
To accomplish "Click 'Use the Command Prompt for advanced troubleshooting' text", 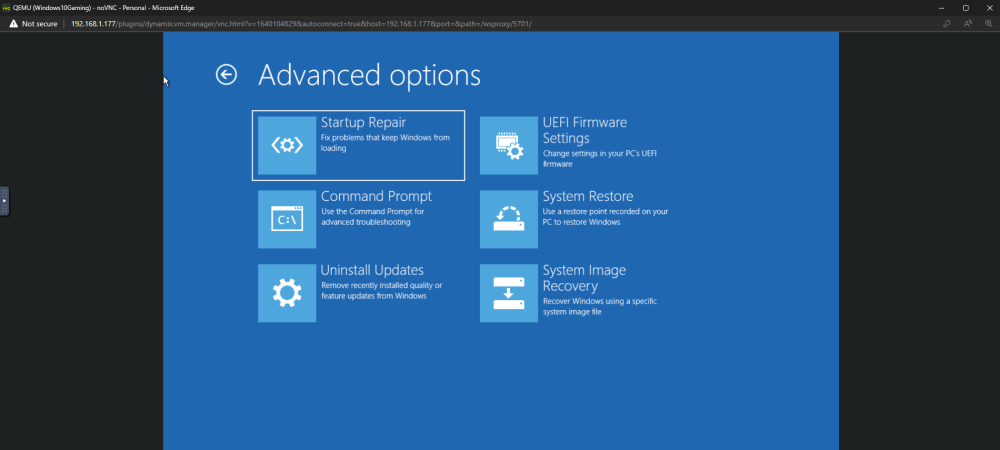I will (x=372, y=217).
